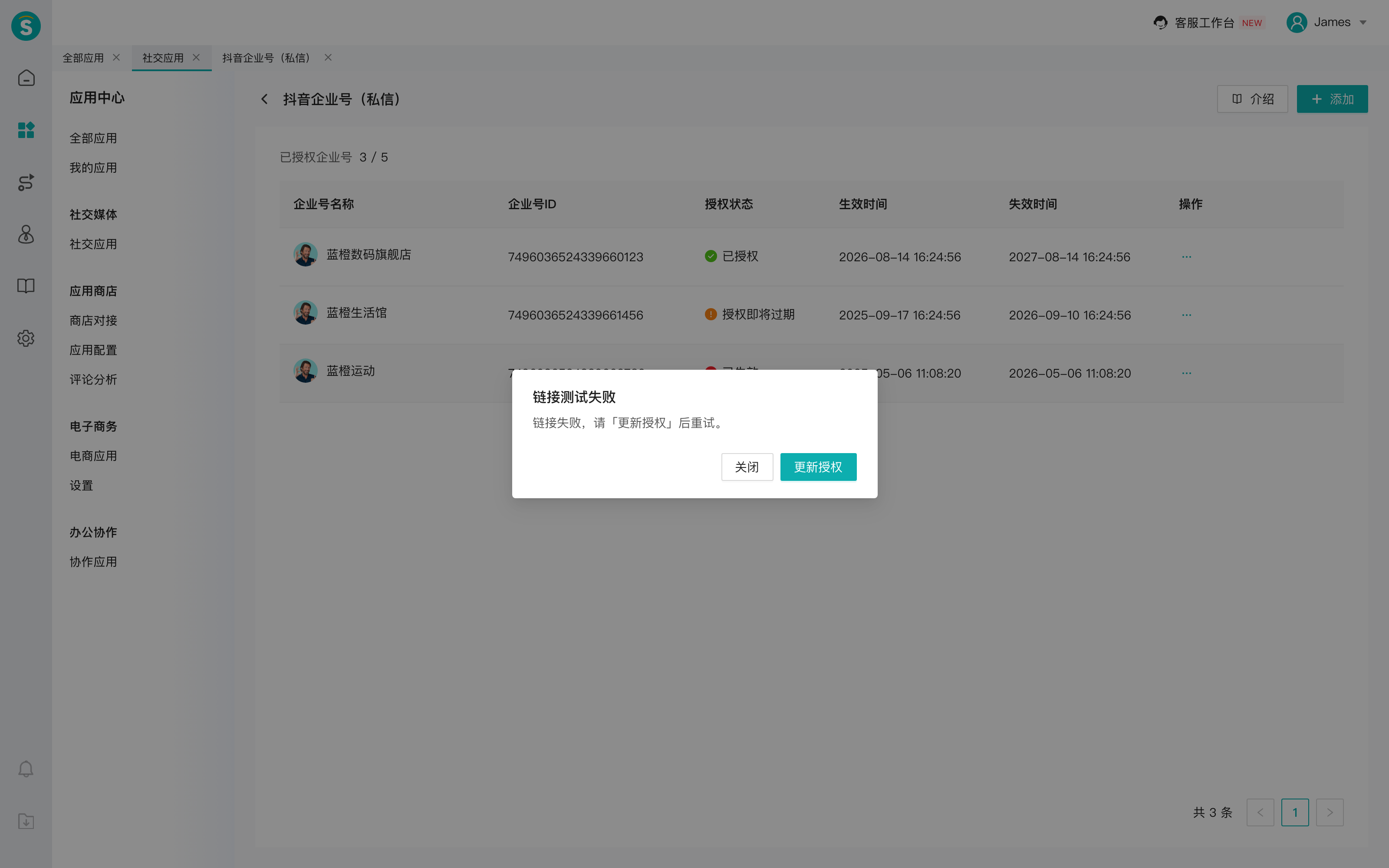This screenshot has width=1389, height=868.
Task: Open the download folder icon
Action: point(26,821)
